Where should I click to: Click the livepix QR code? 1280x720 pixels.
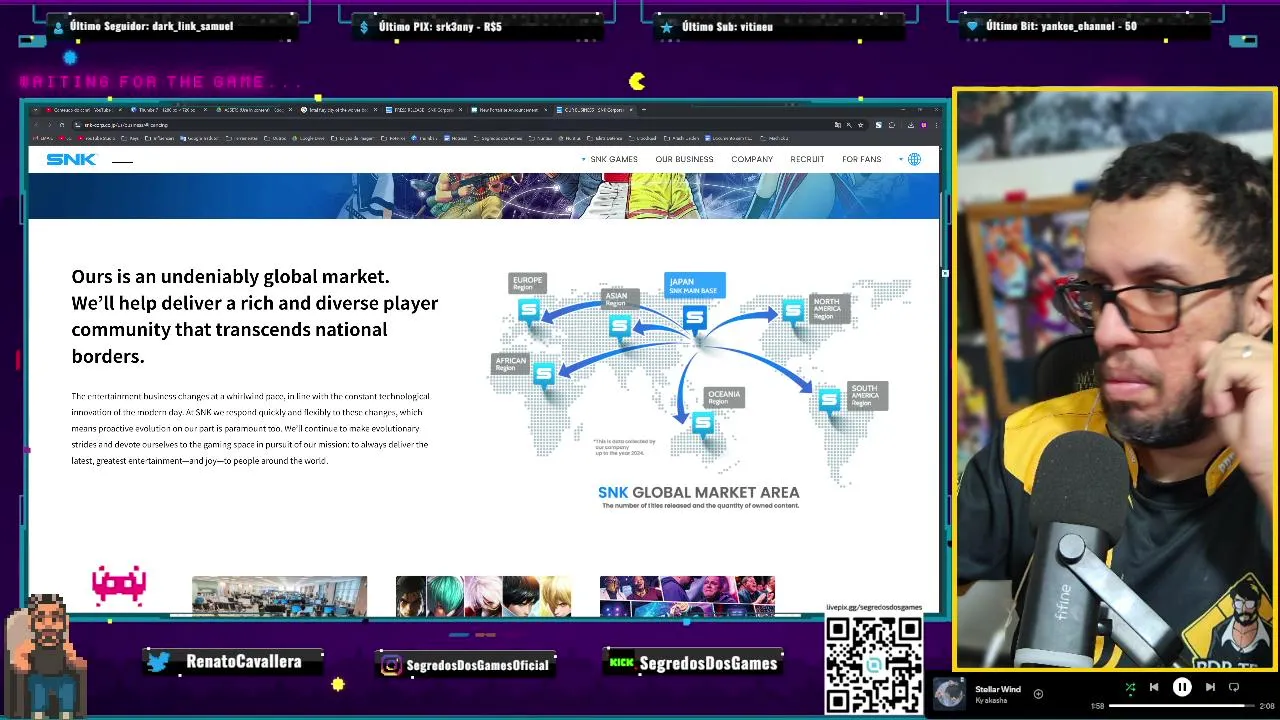pos(874,664)
